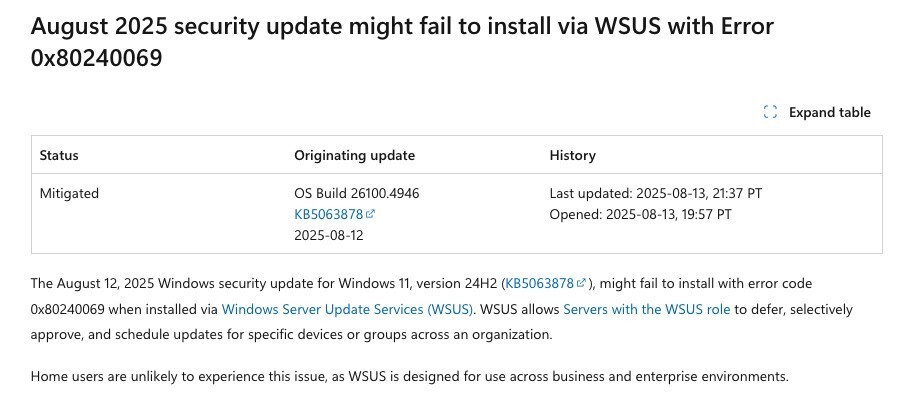Click the Status column header

pos(59,155)
